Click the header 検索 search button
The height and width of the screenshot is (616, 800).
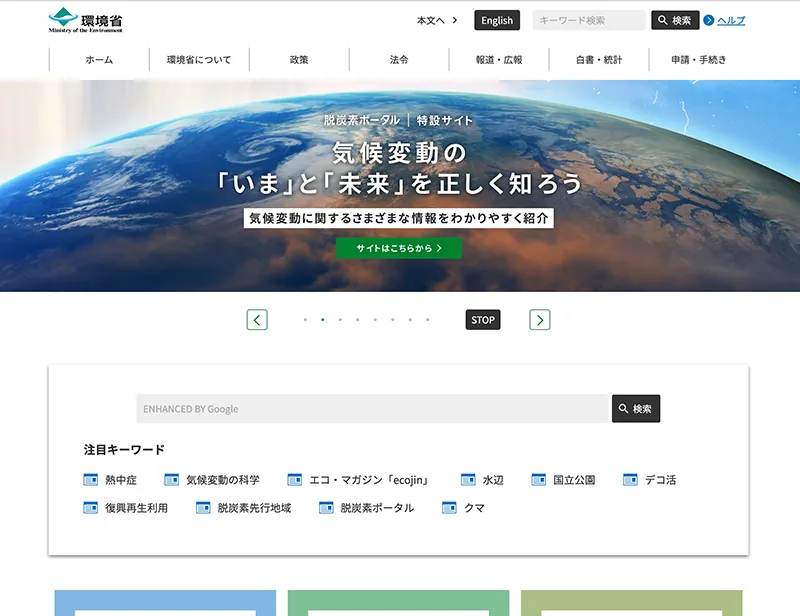point(675,20)
